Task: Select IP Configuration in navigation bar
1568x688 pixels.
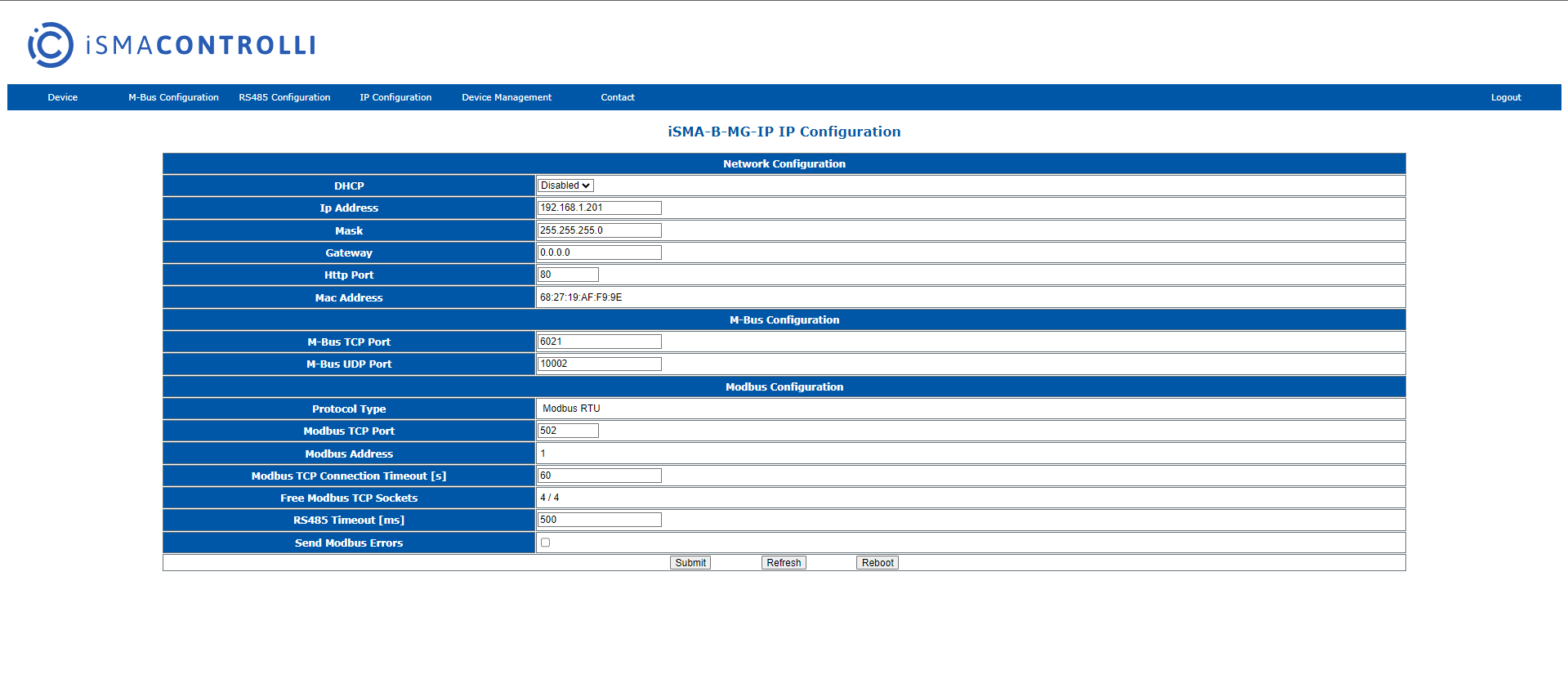Action: [395, 97]
